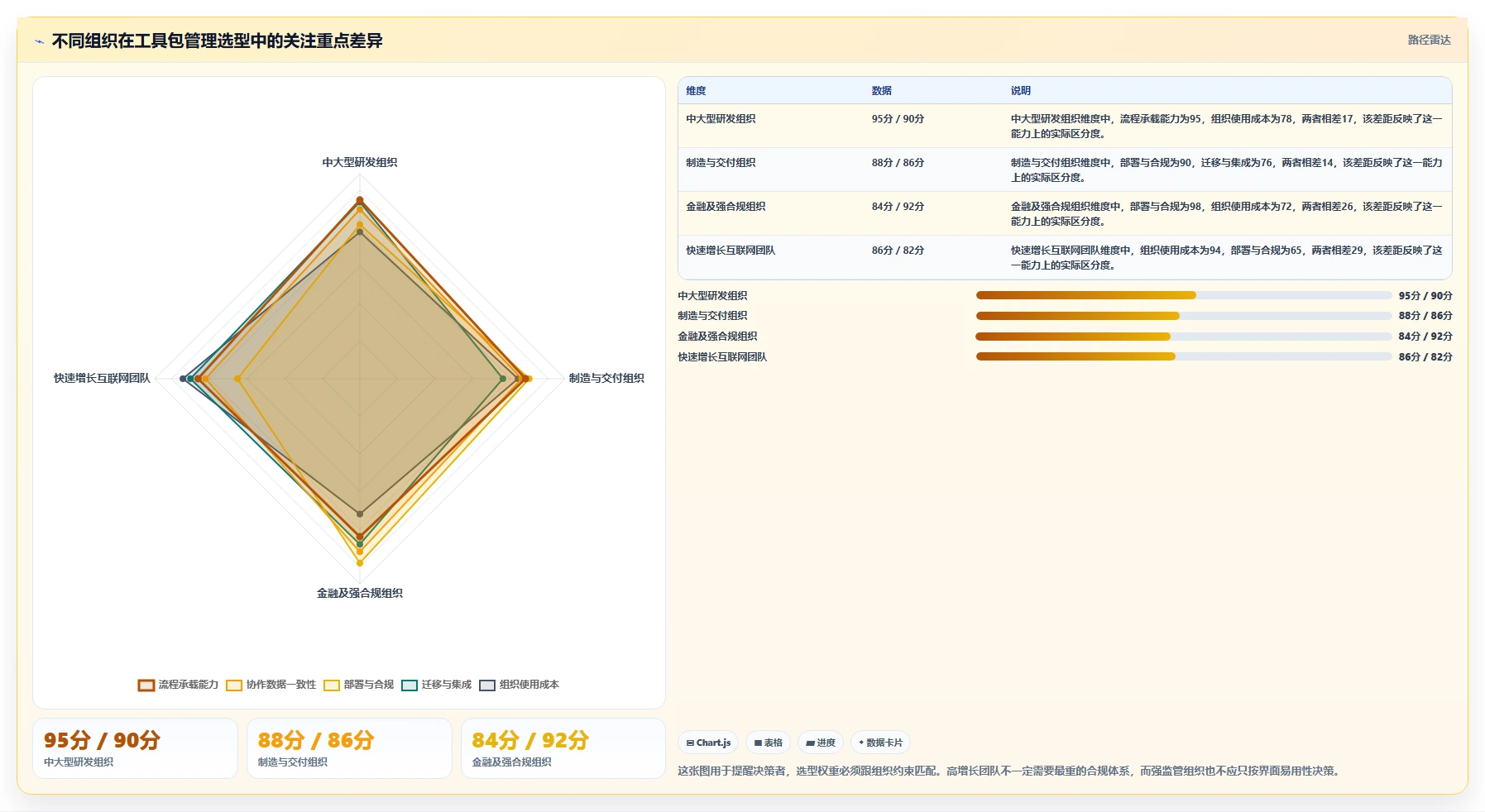Click the 金融及强合规组织 progress bar
This screenshot has height=812, width=1485.
(x=1184, y=337)
